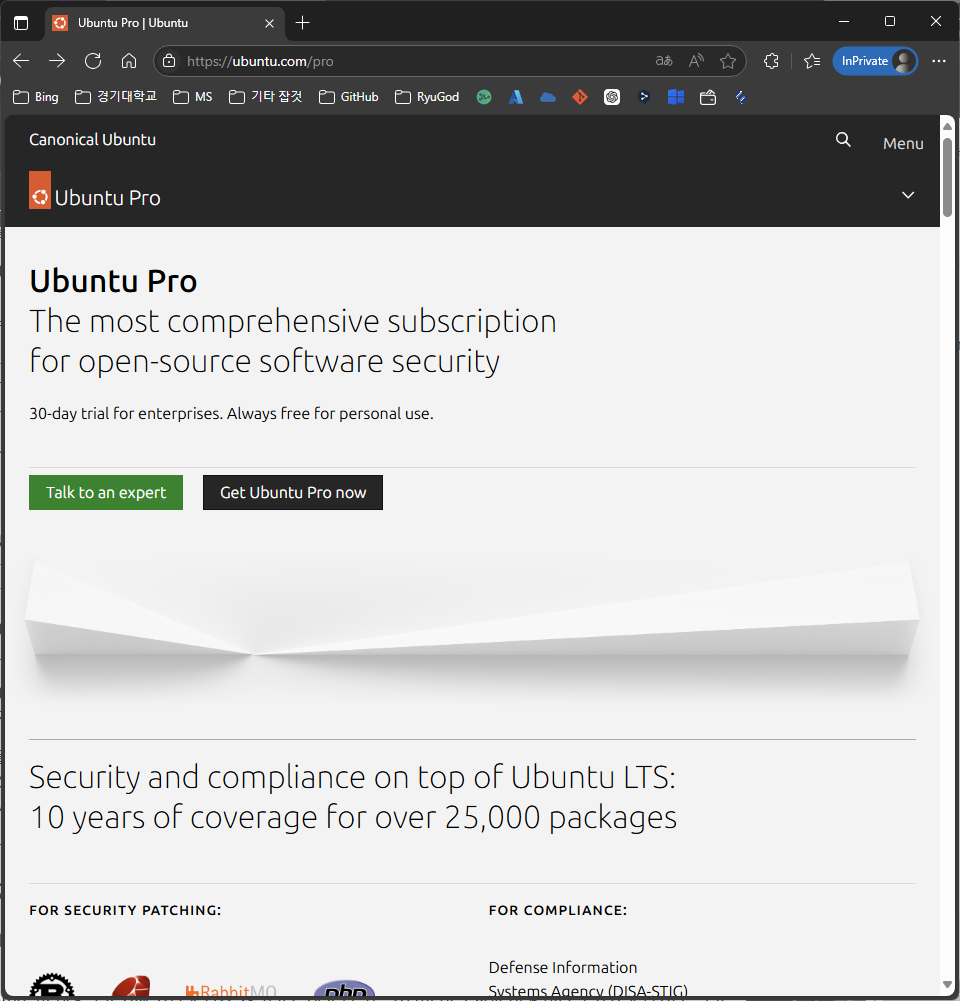Open the site search magnifier

(843, 140)
